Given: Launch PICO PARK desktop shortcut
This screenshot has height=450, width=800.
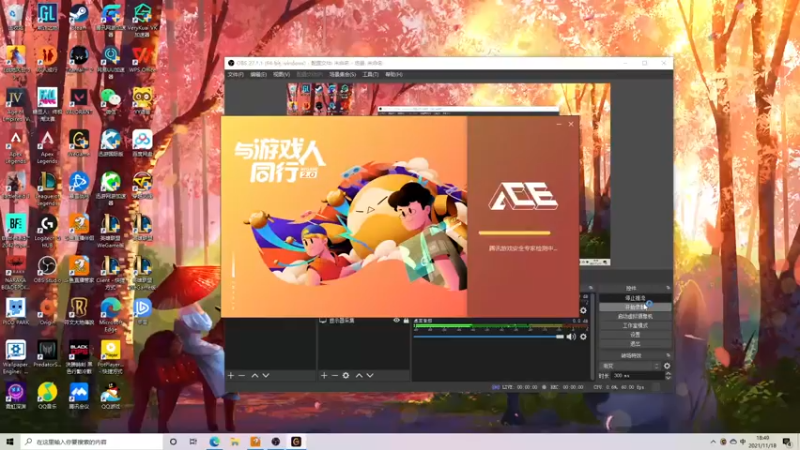Looking at the screenshot, I should tap(15, 312).
